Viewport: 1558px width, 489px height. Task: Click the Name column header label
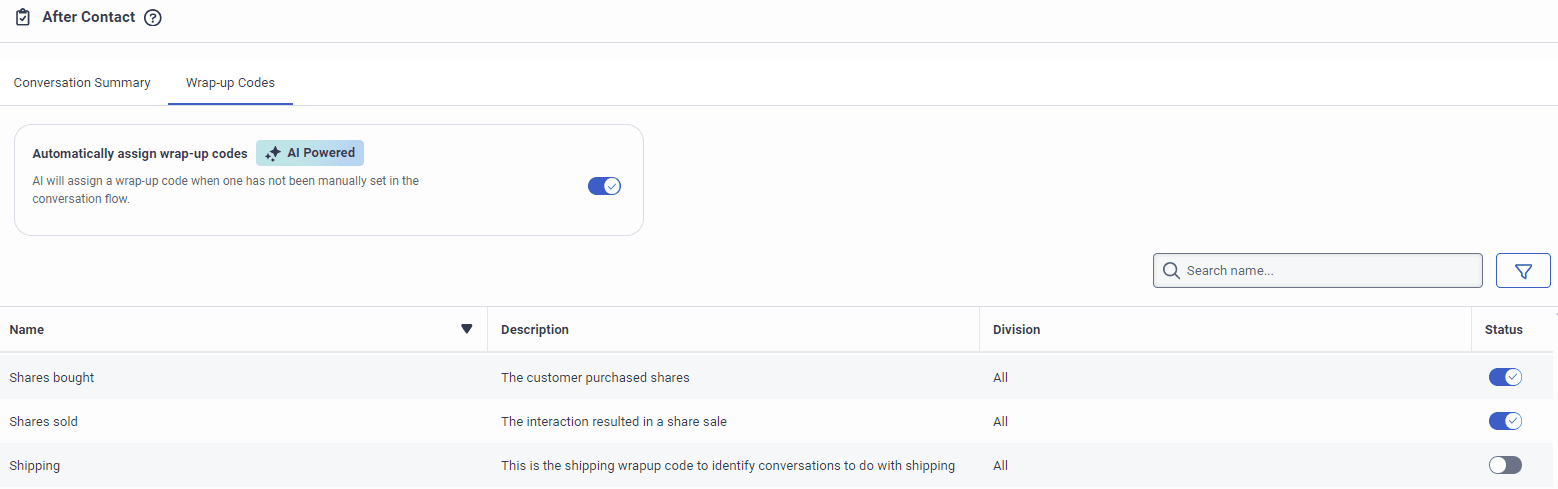pos(27,329)
